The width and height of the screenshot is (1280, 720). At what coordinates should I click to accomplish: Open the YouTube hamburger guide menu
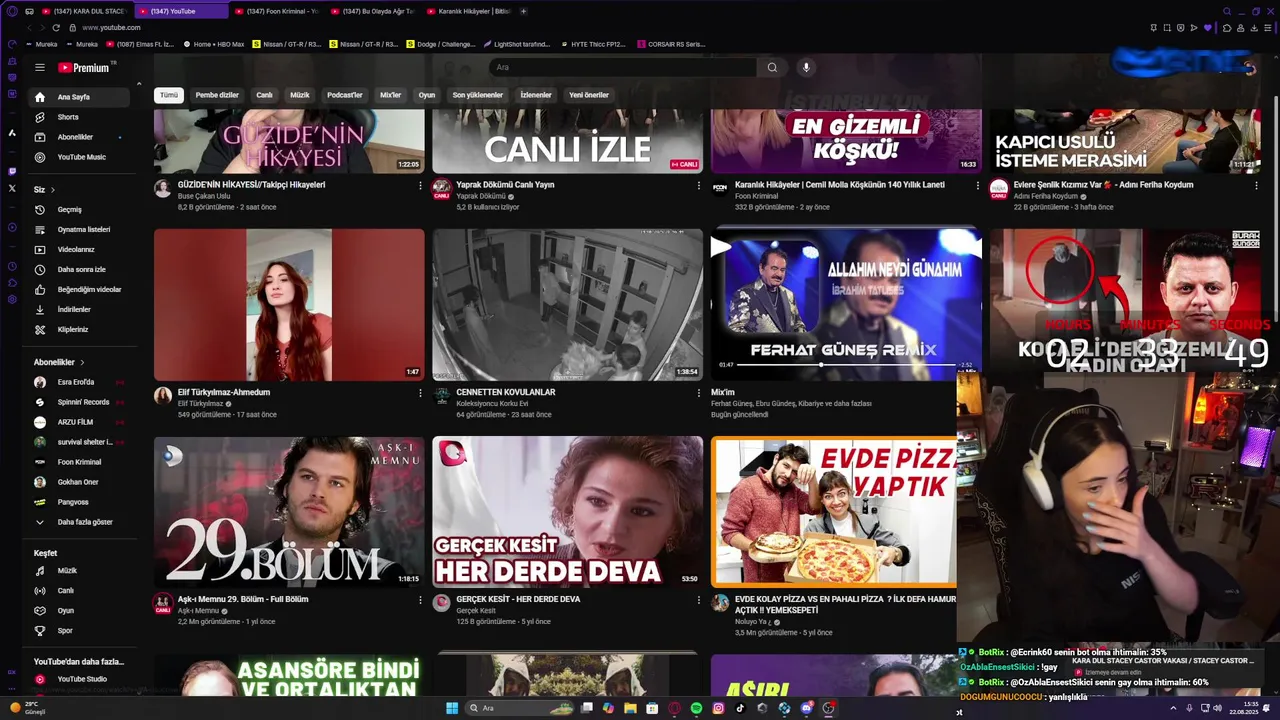pos(40,68)
